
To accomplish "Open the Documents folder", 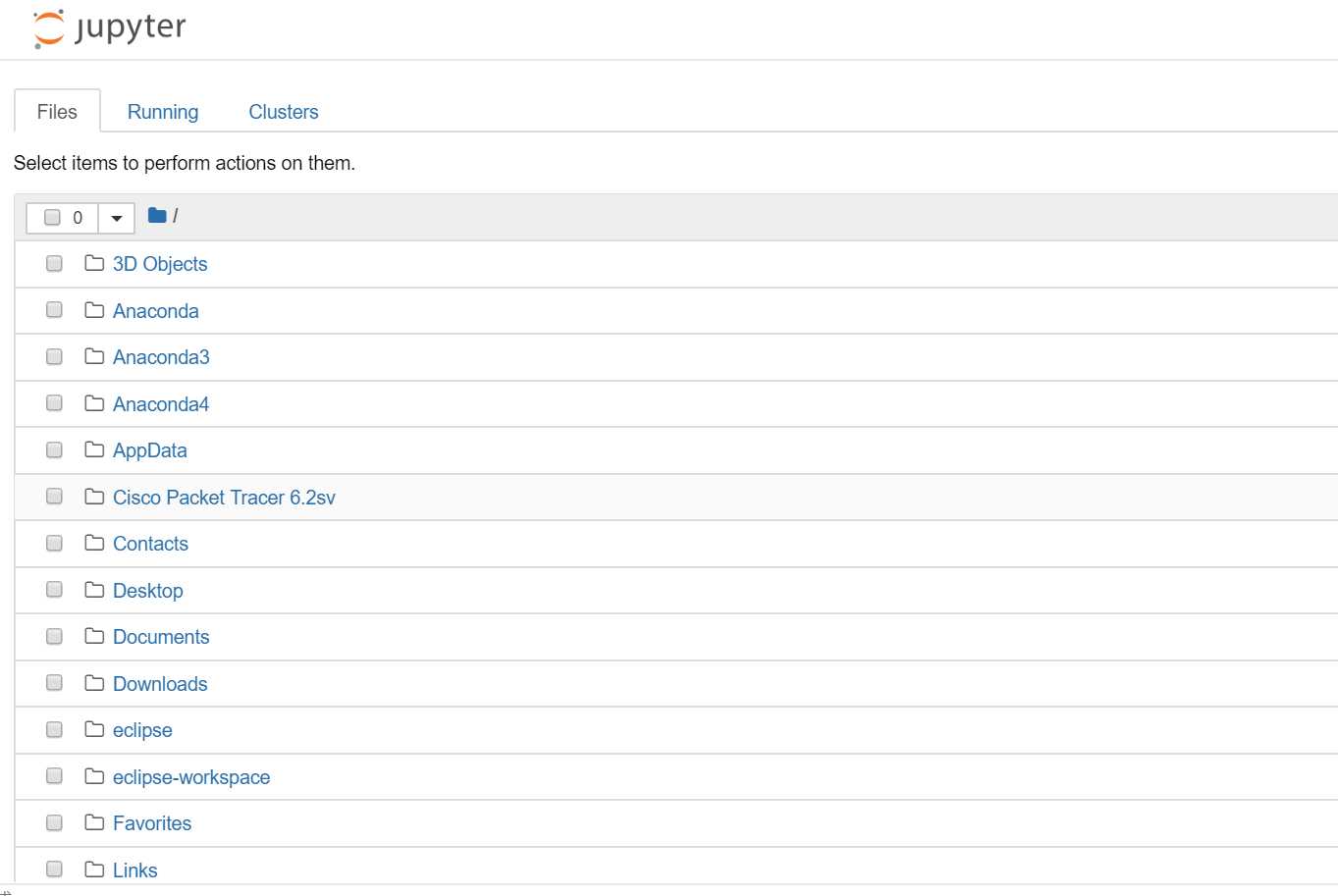I will (161, 637).
